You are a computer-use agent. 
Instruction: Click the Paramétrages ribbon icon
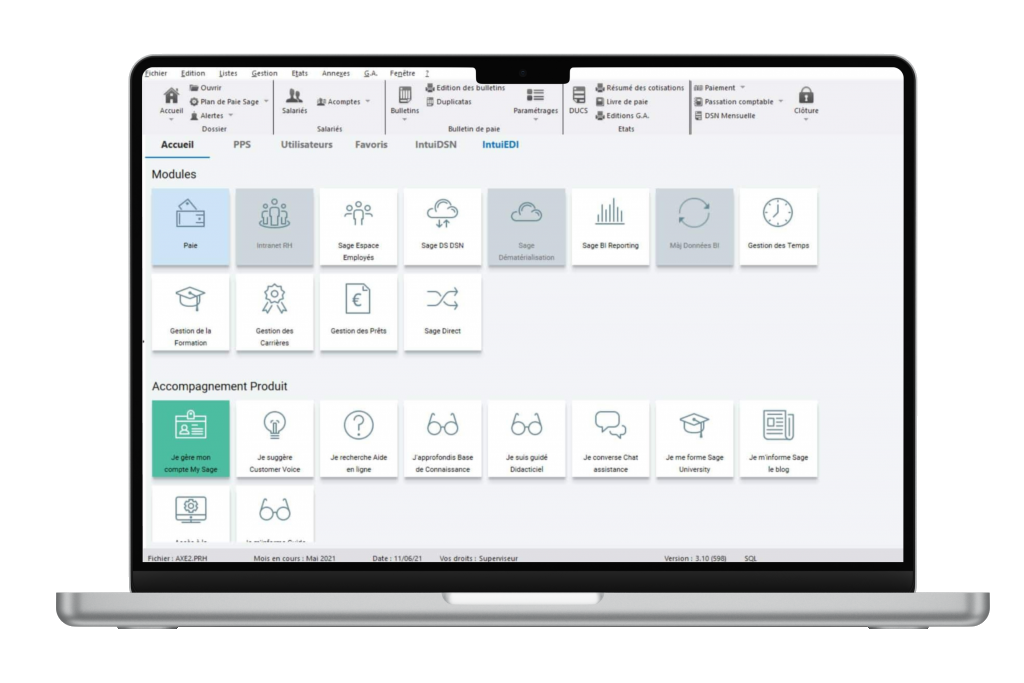click(536, 95)
